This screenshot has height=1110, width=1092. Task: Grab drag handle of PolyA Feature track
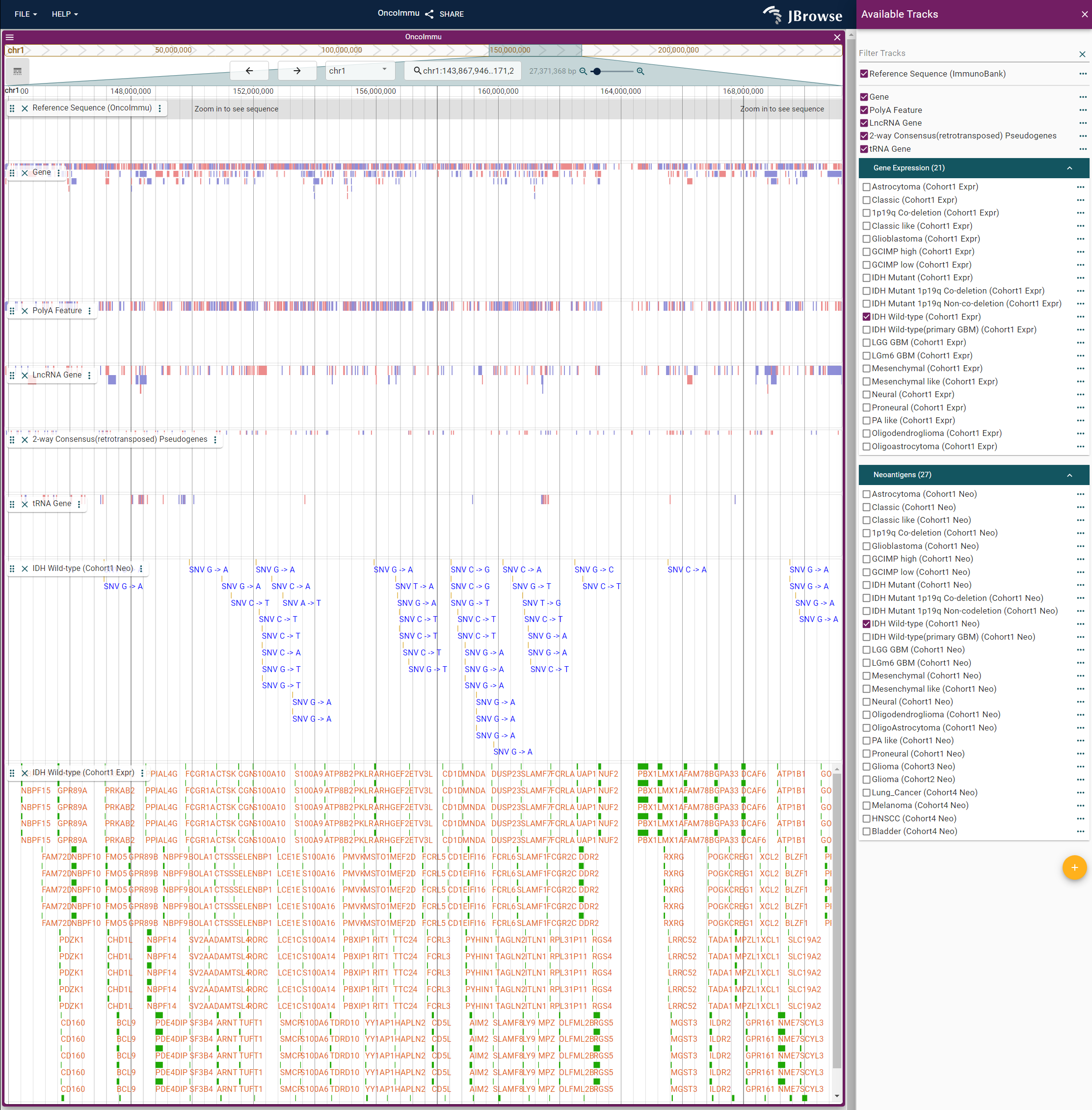point(12,311)
